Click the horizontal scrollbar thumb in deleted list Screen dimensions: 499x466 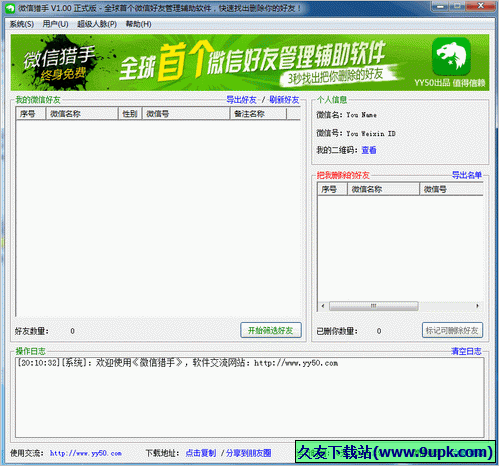point(374,306)
